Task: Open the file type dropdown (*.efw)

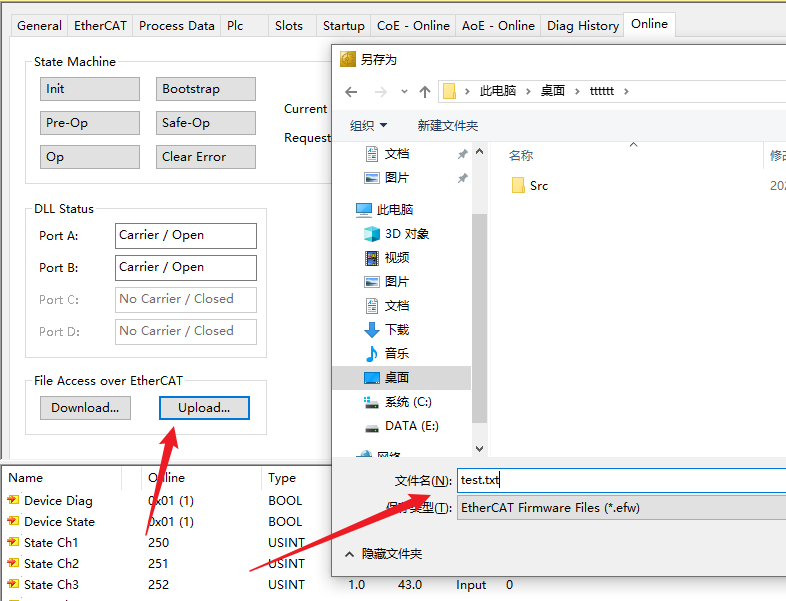Action: [622, 508]
